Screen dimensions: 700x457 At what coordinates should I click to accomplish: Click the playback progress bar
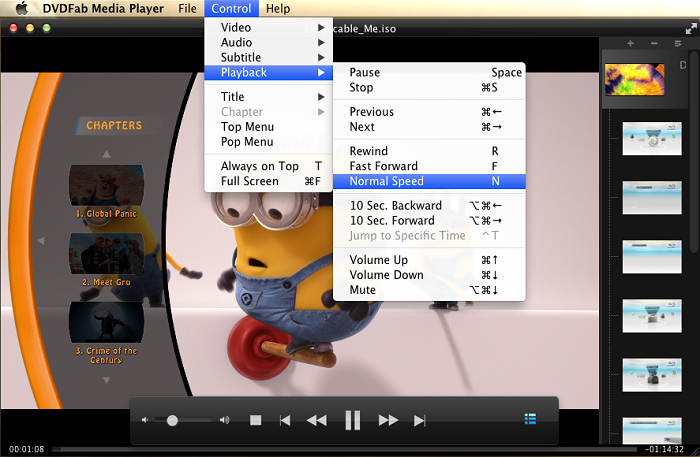tap(344, 449)
